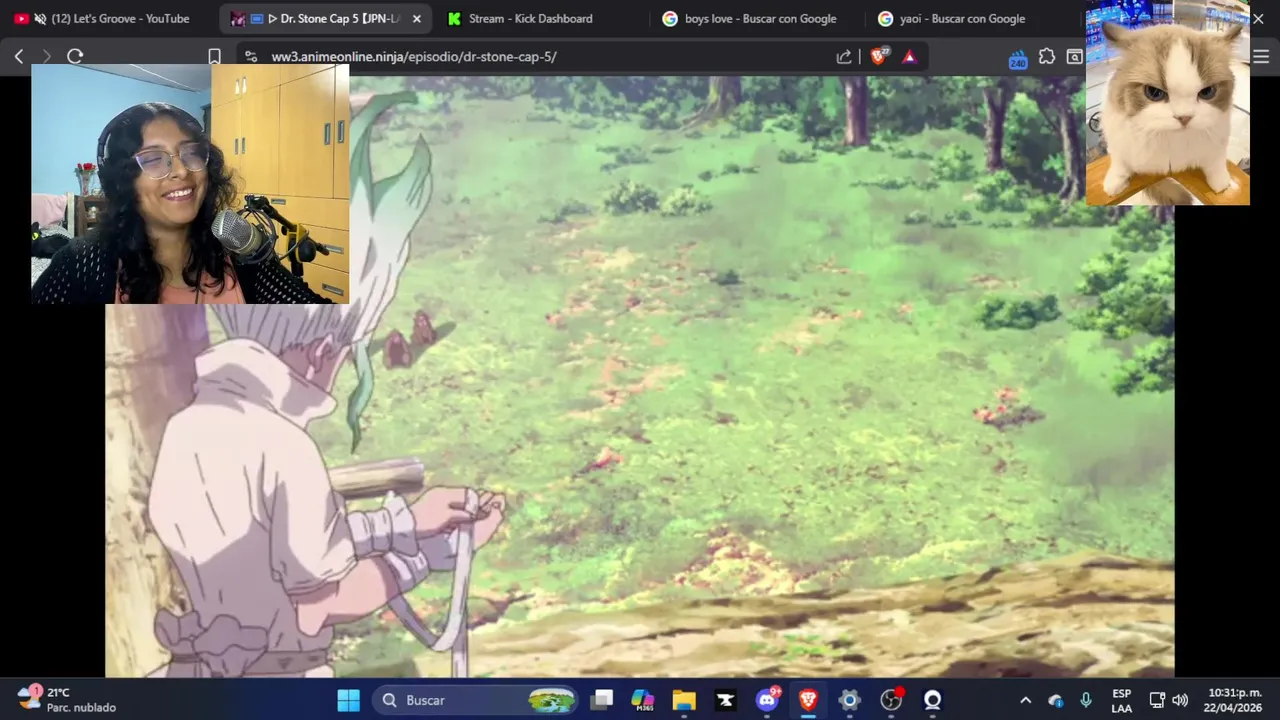Open OBS Studio from the taskbar
The width and height of the screenshot is (1280, 720).
click(x=891, y=700)
